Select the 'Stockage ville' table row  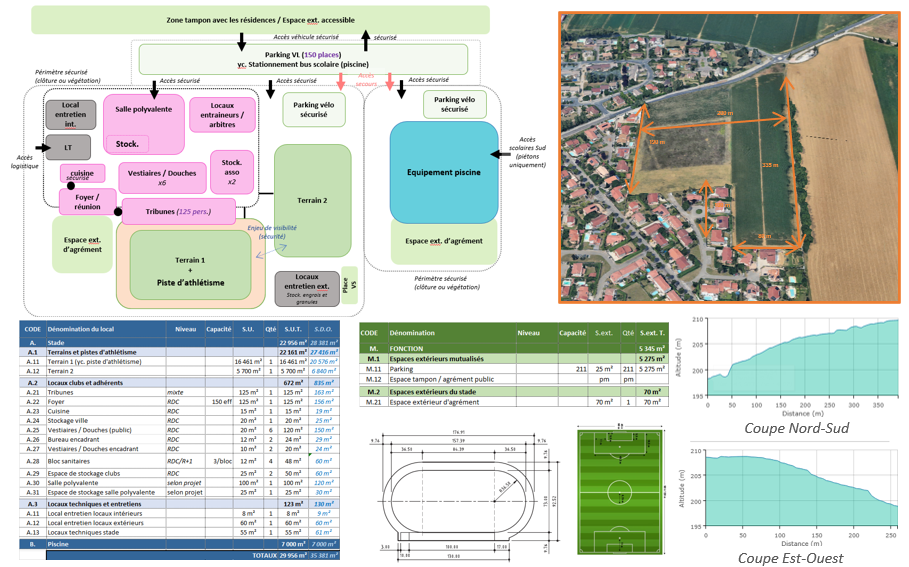(179, 420)
